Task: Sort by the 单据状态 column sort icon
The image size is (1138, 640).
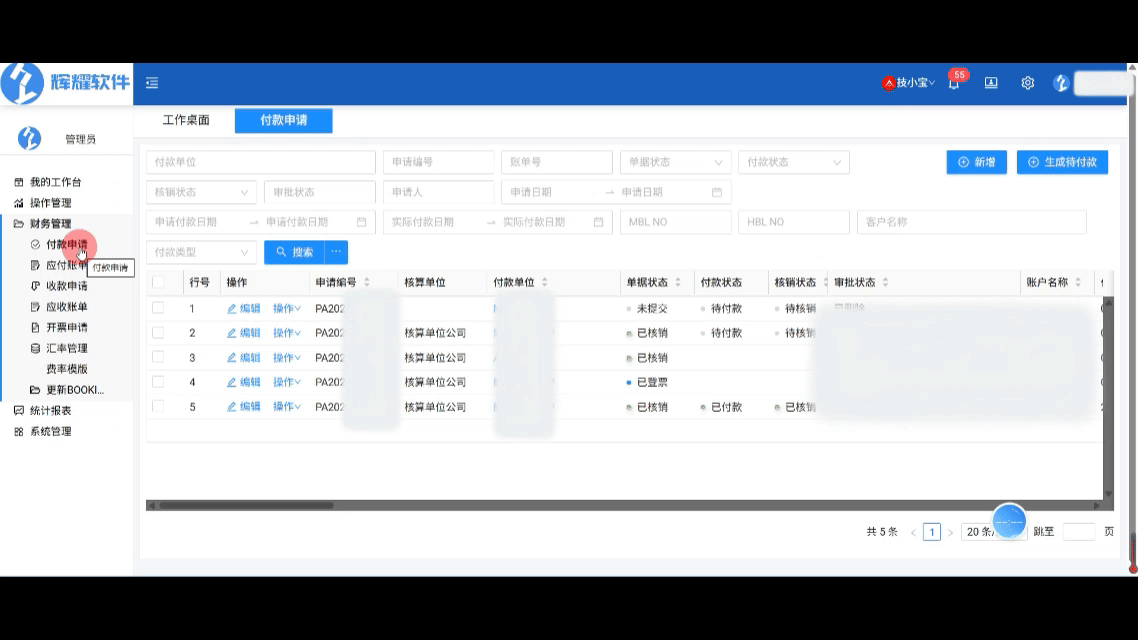Action: point(678,282)
